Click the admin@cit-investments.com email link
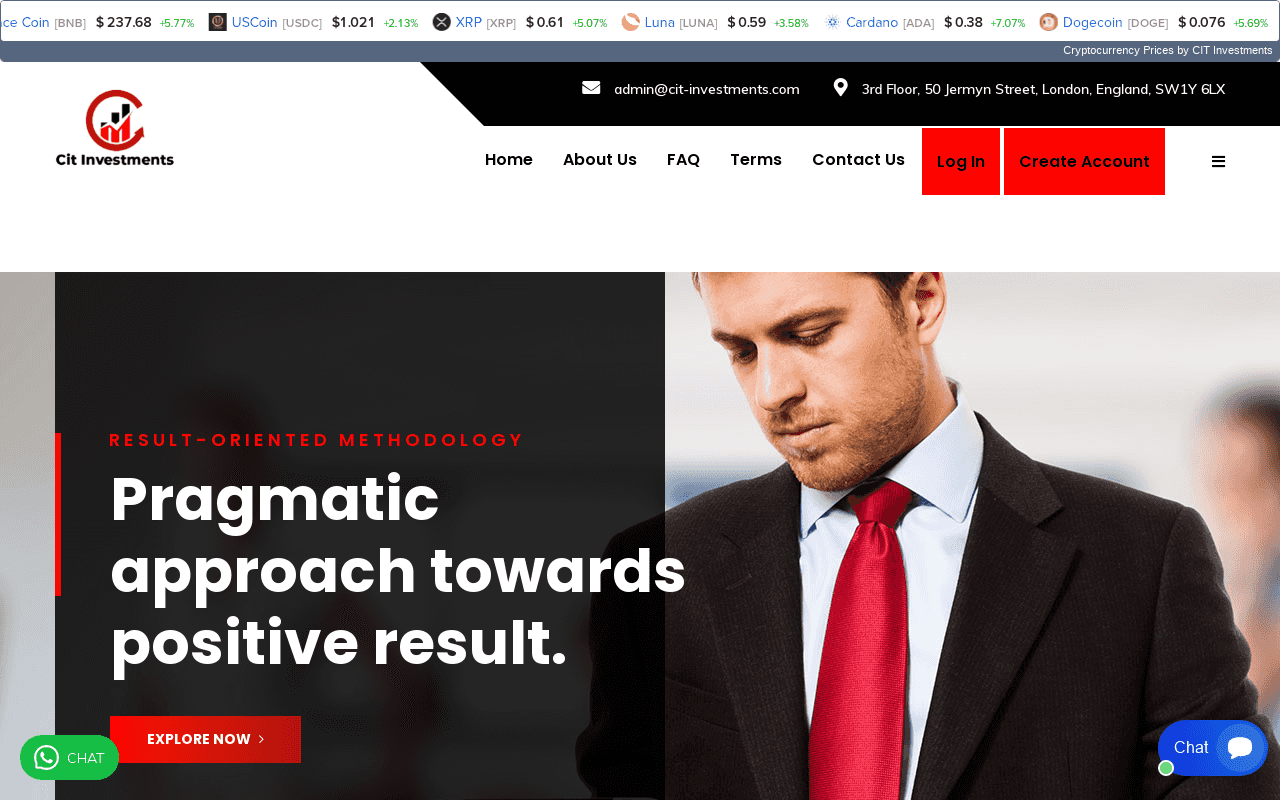 pos(707,89)
